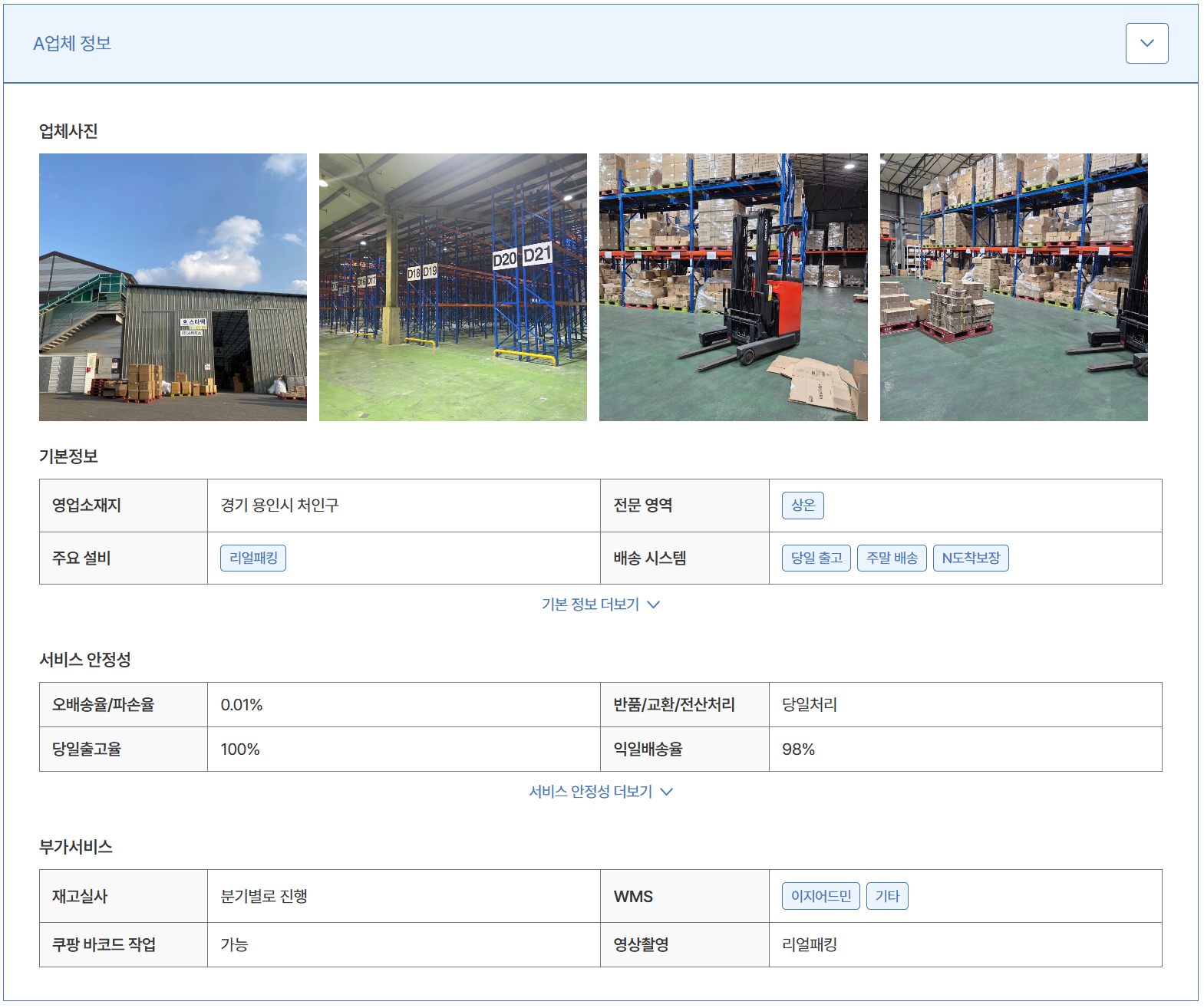Click the 오배송율/파손율 label
The height and width of the screenshot is (1008, 1204).
(x=103, y=705)
